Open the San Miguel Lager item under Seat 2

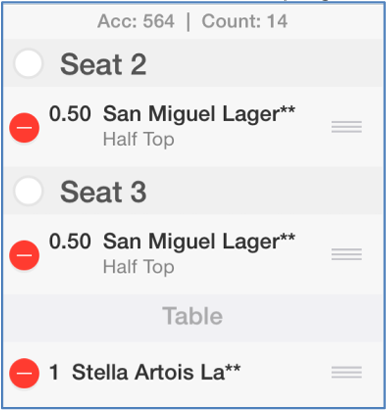[199, 114]
